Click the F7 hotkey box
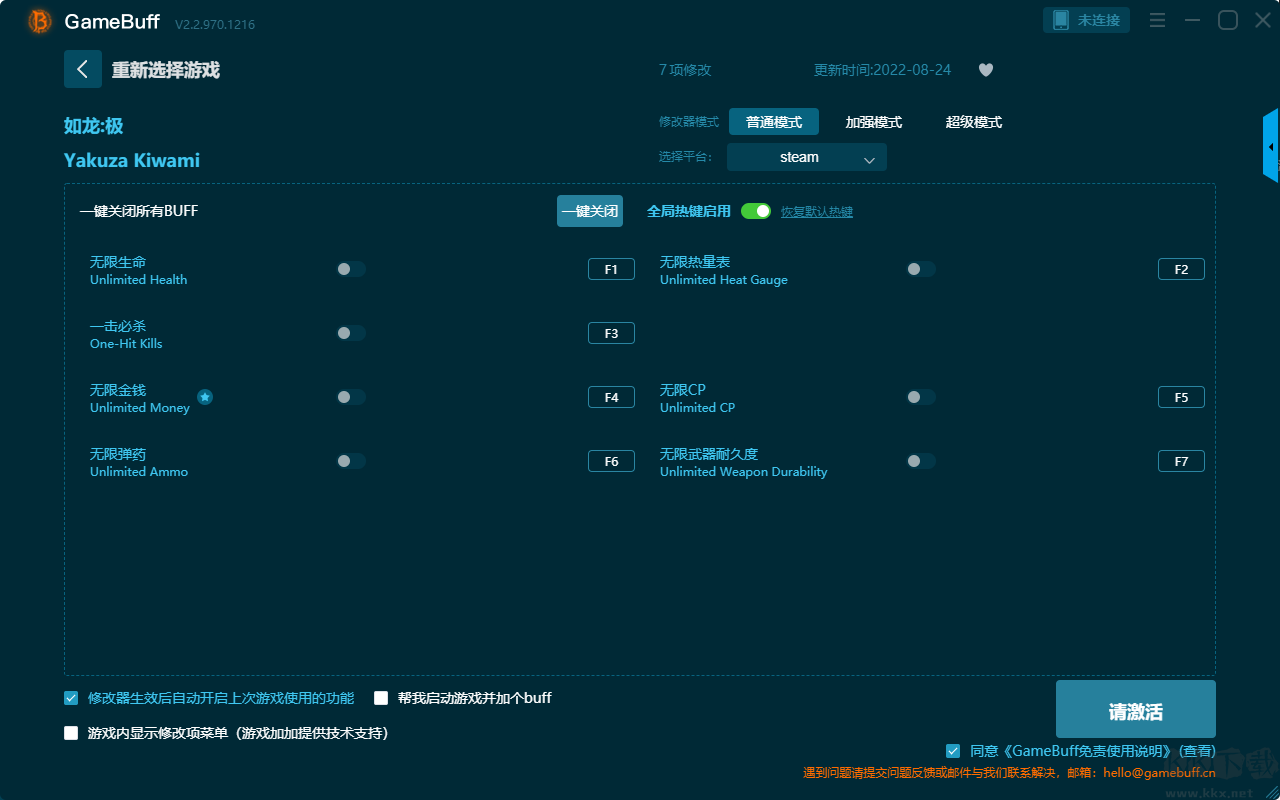Screen dimensions: 1280x800 pyautogui.click(x=1181, y=461)
